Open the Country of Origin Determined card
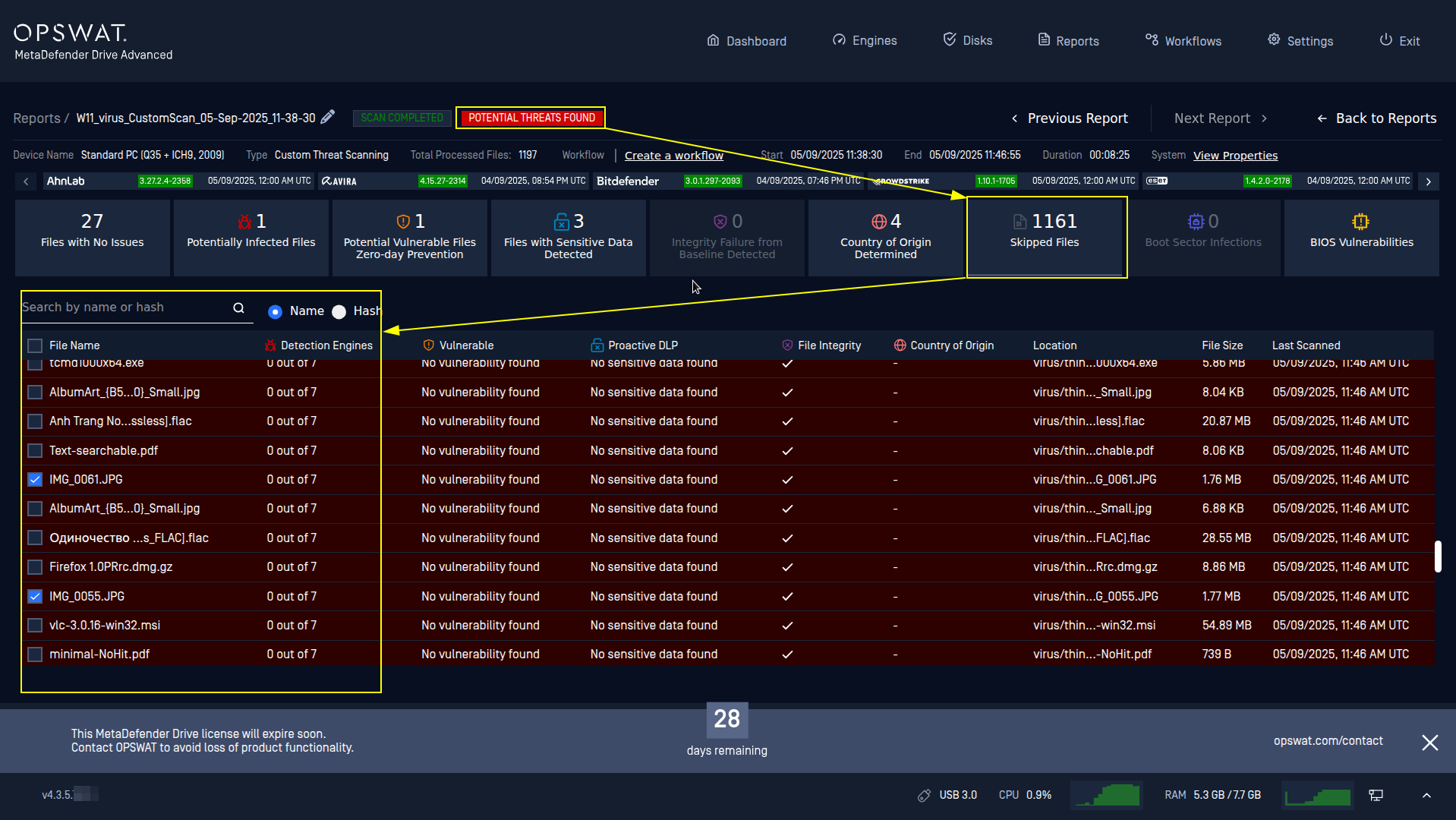Screen dimensions: 1456x820 pos(886,238)
